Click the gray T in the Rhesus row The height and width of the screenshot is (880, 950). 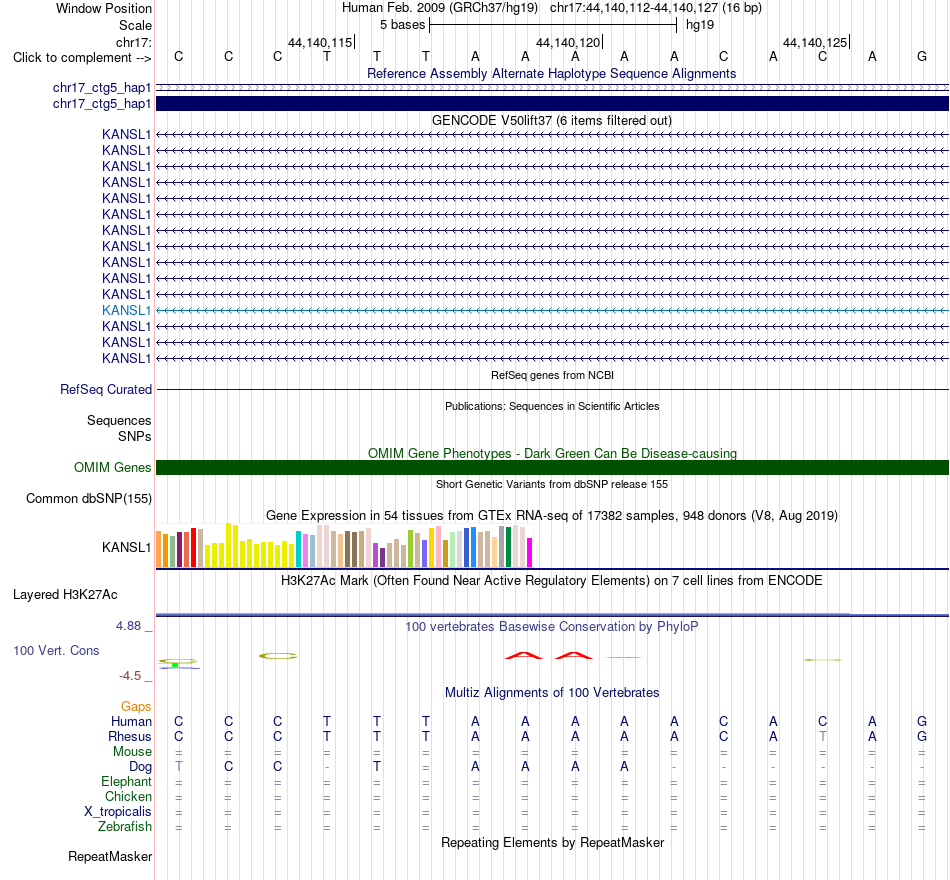coord(822,736)
